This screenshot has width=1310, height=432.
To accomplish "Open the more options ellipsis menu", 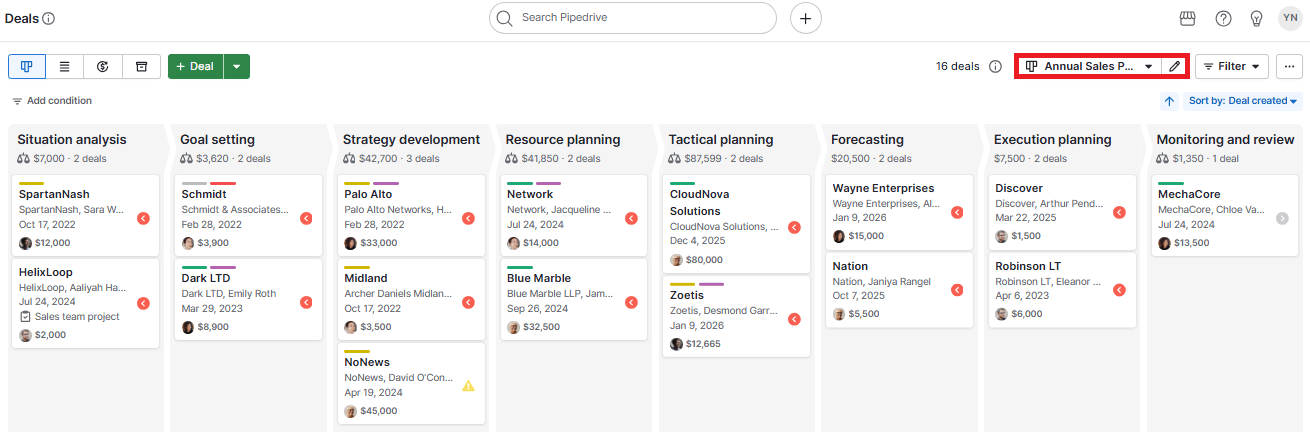I will [x=1289, y=66].
